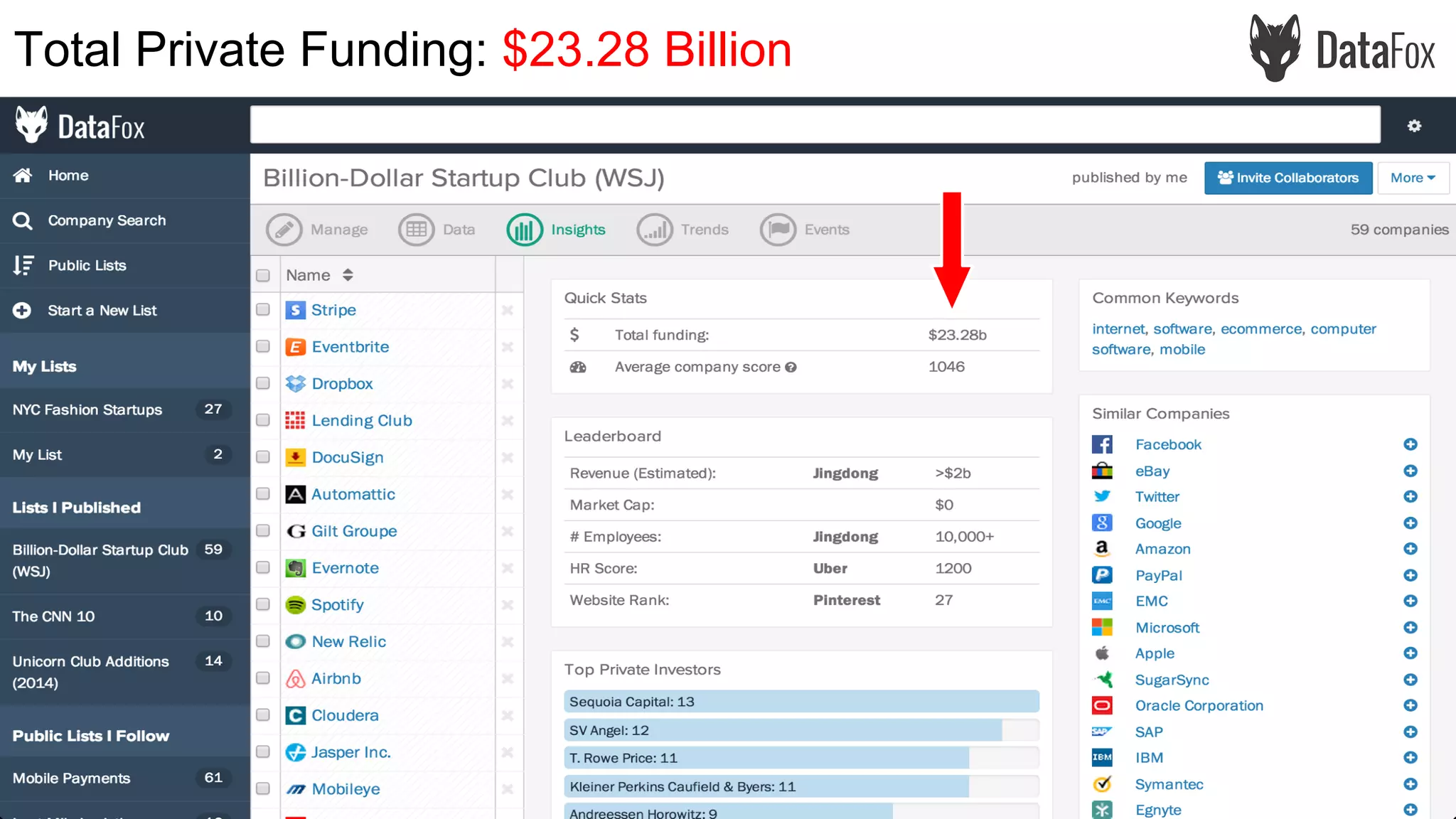Open My List in the sidebar
Image resolution: width=1456 pixels, height=819 pixels.
pos(125,455)
